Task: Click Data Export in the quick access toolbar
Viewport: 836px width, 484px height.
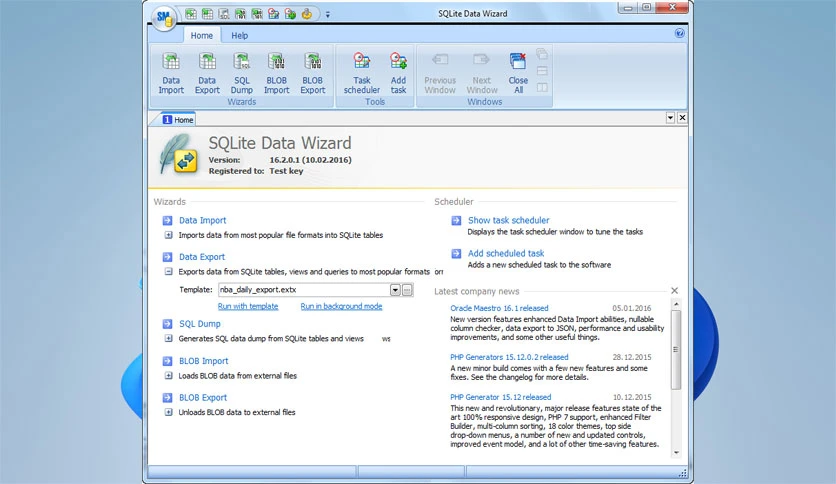Action: pyautogui.click(x=207, y=14)
